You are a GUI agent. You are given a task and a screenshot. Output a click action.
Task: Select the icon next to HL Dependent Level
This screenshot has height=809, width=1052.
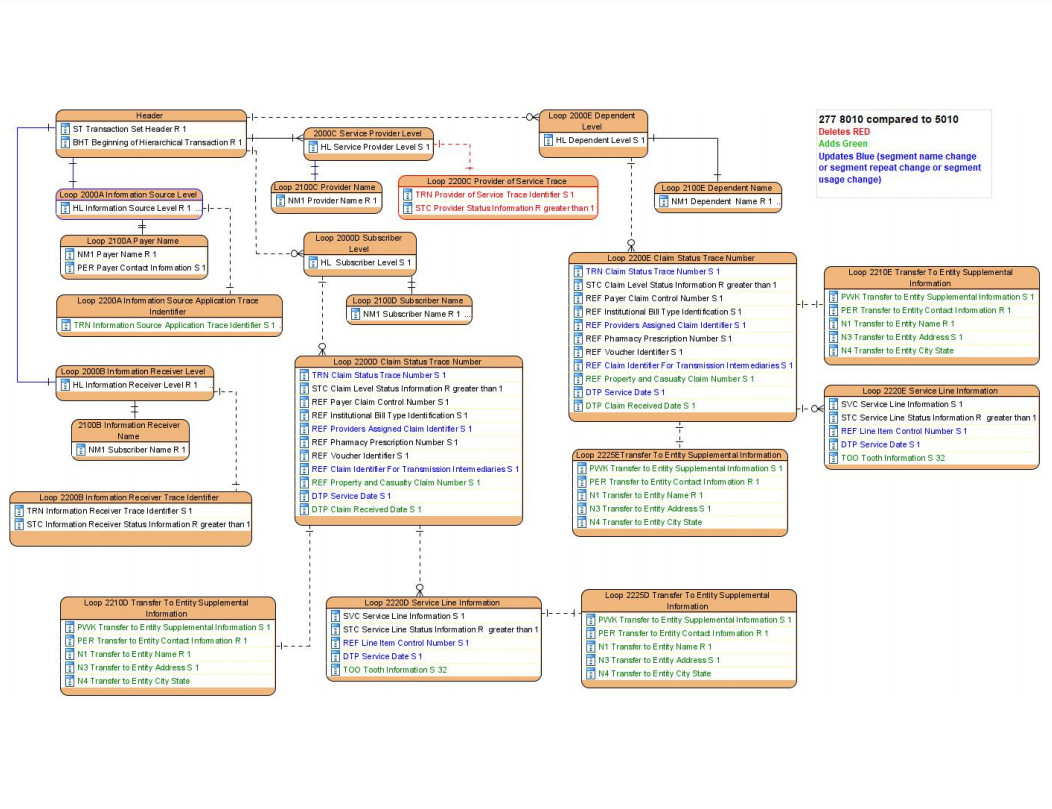(x=548, y=140)
